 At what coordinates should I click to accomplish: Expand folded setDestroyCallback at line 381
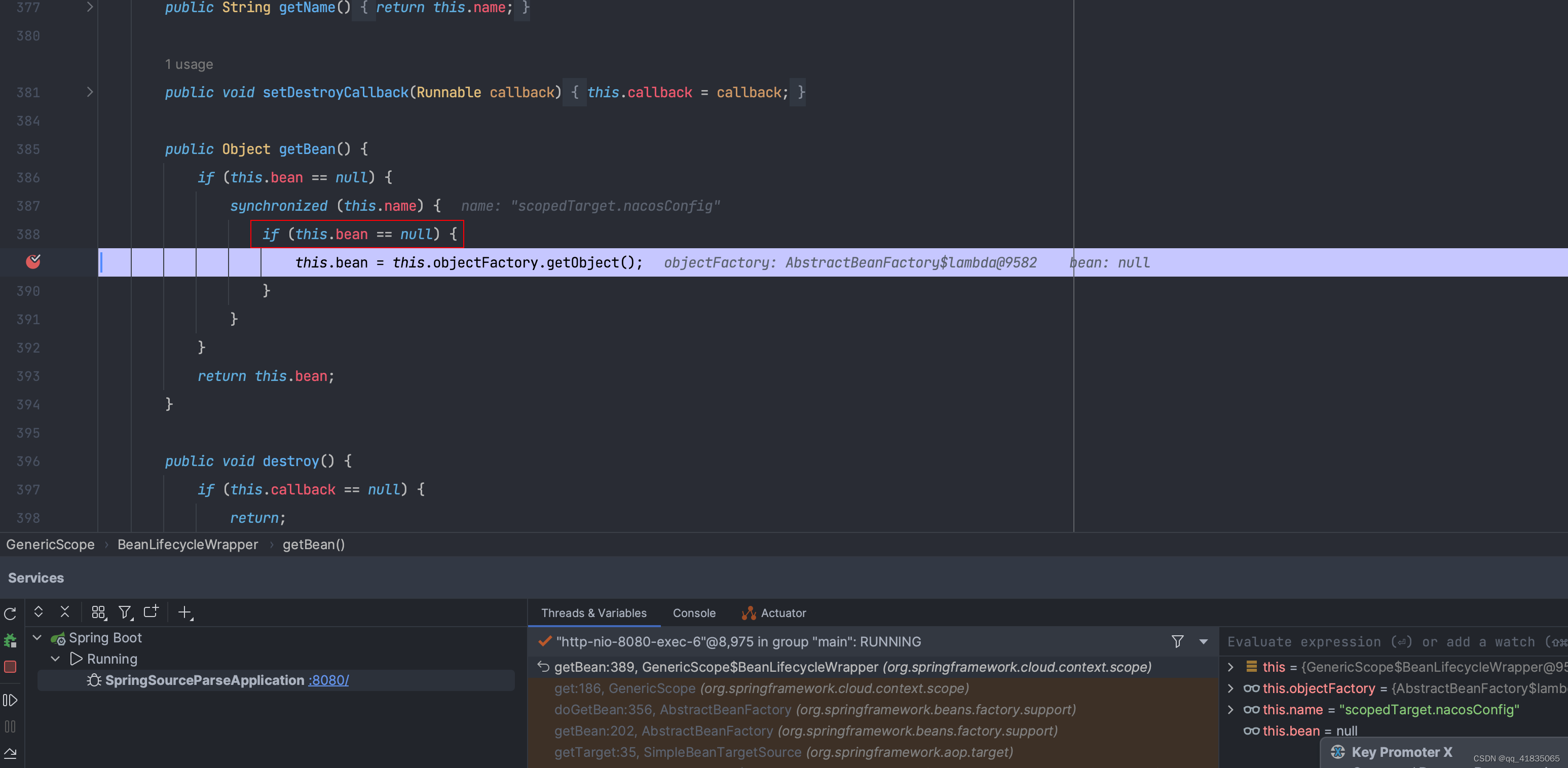[x=90, y=92]
